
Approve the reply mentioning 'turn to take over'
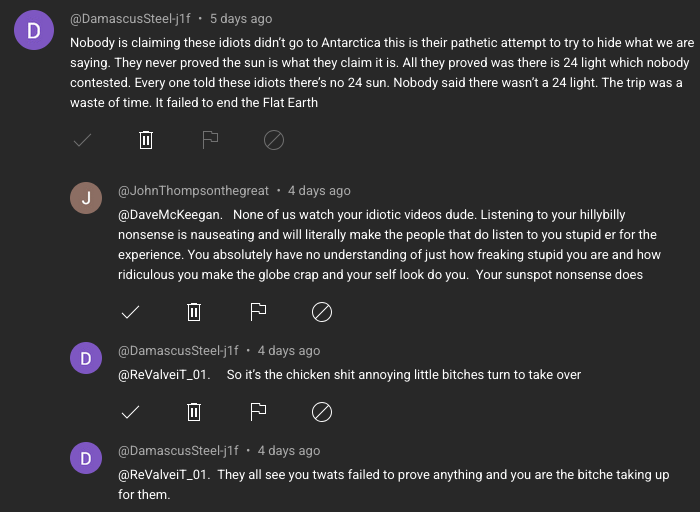[130, 411]
